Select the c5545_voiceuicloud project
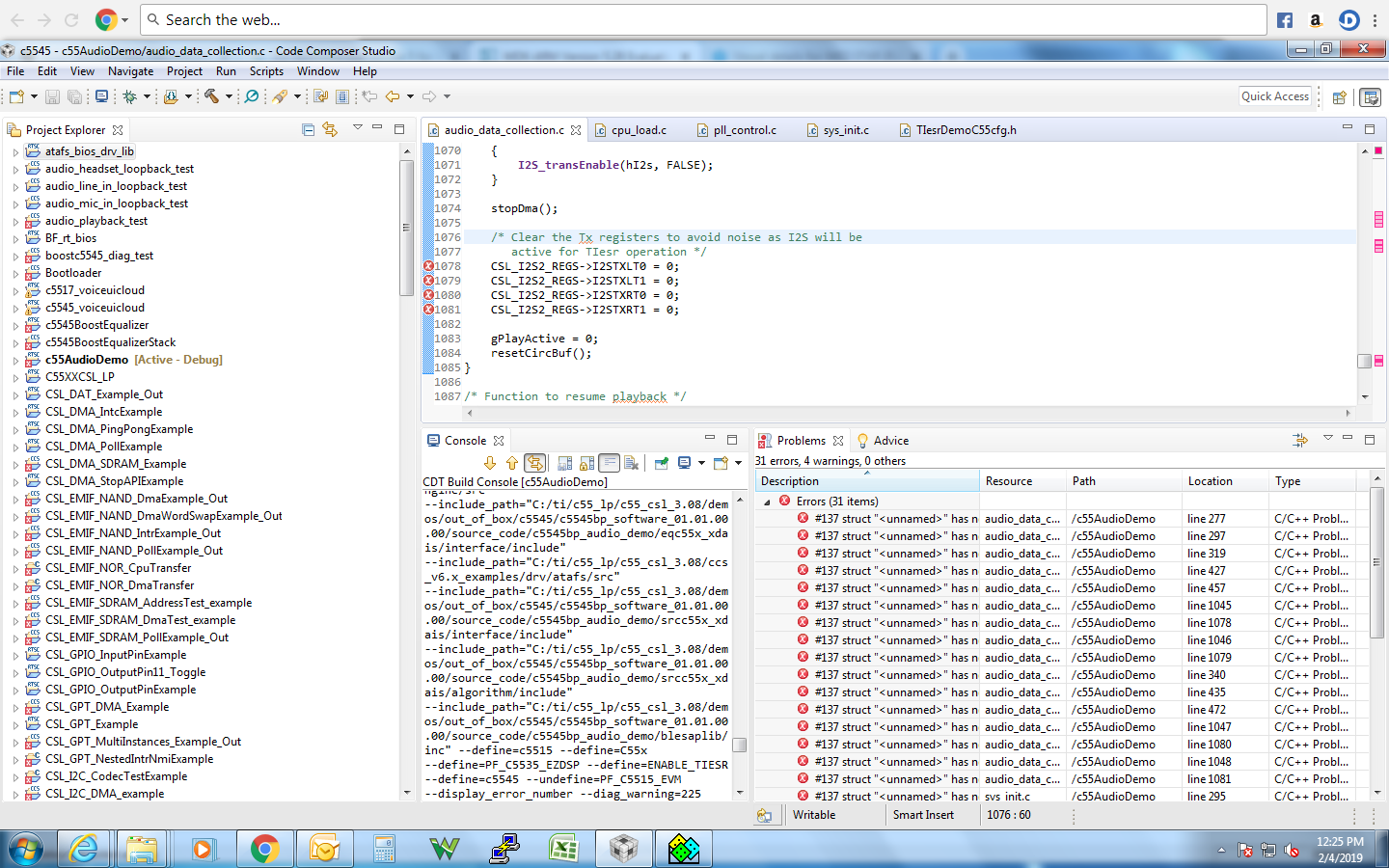Image resolution: width=1389 pixels, height=868 pixels. (95, 308)
